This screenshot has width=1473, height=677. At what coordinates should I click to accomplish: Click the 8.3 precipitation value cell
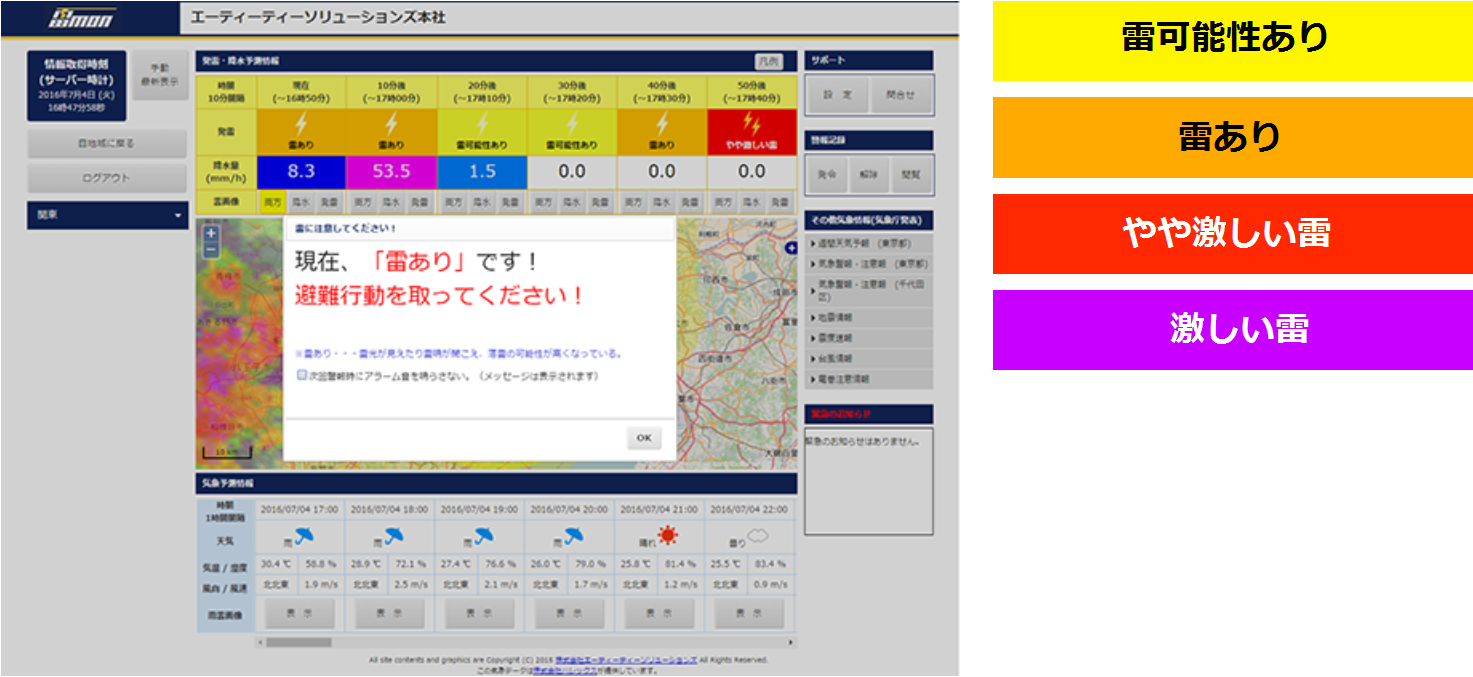point(302,171)
